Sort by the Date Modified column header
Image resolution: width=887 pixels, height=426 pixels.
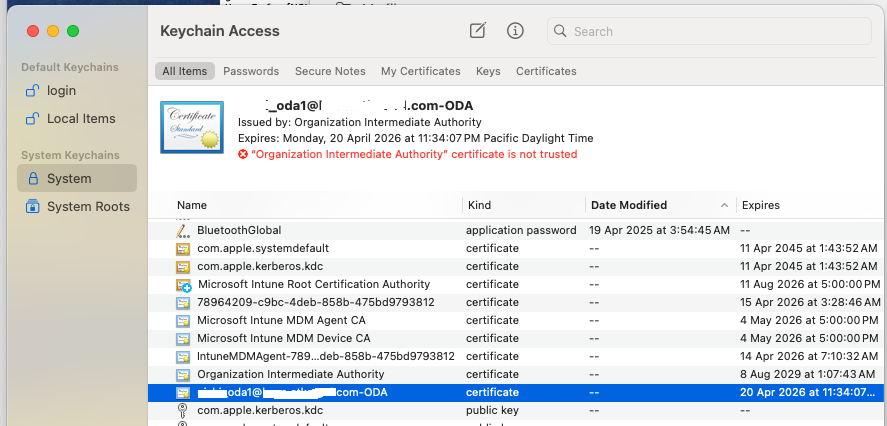[x=629, y=205]
